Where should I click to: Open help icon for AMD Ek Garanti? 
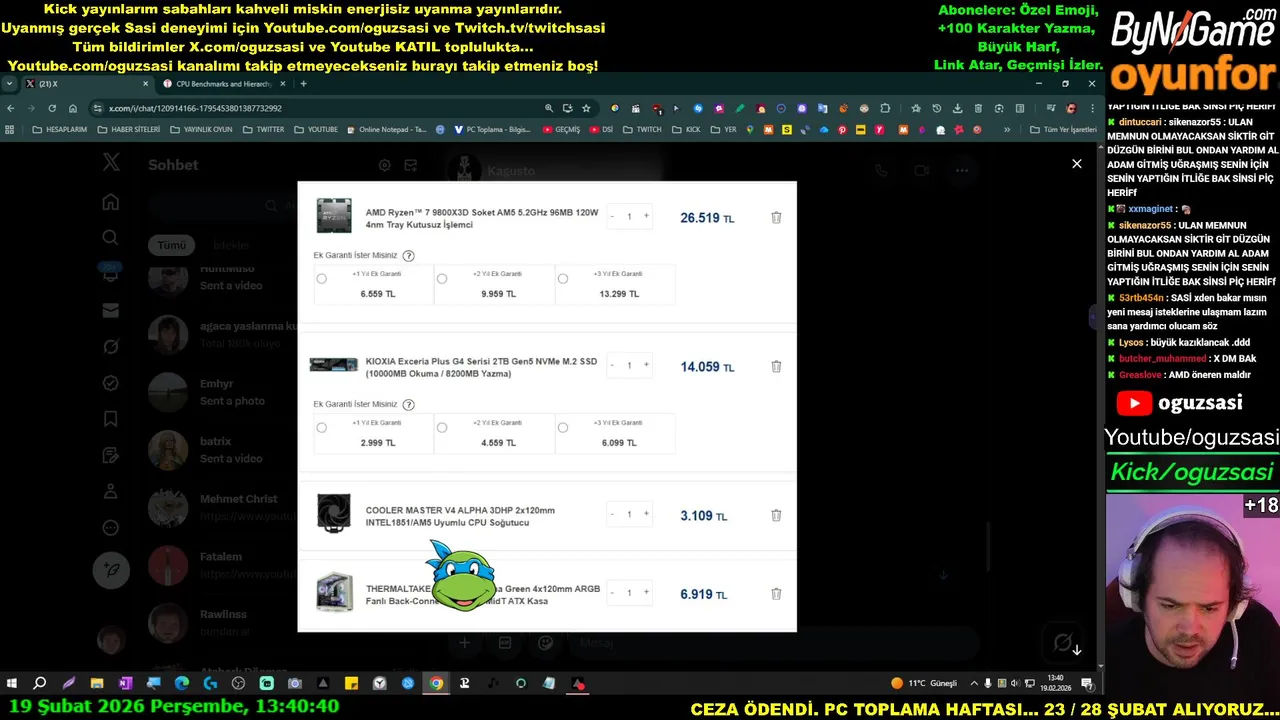(x=408, y=256)
